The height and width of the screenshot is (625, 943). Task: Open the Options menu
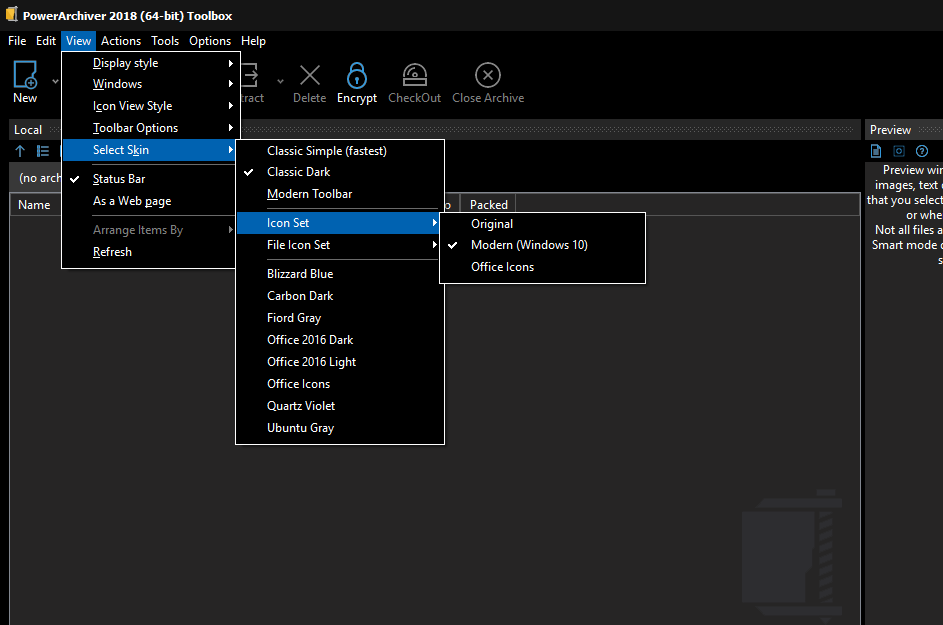tap(210, 41)
